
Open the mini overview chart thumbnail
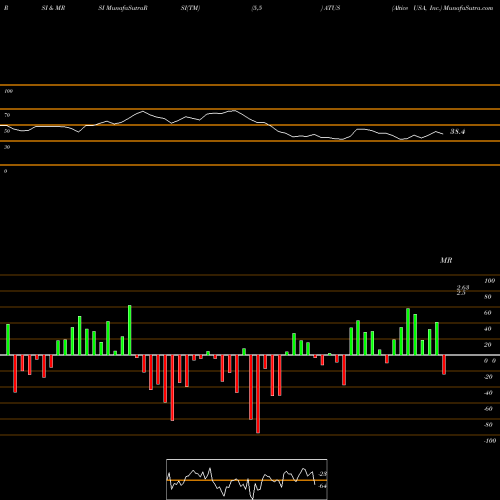(247, 479)
